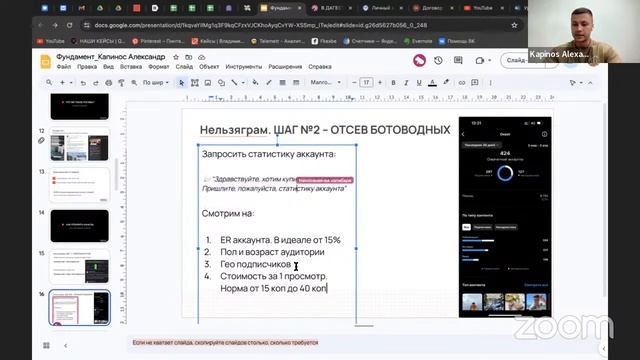640x360 pixels.
Task: Open the font family dropdown 'Manro...'
Action: pyautogui.click(x=326, y=82)
